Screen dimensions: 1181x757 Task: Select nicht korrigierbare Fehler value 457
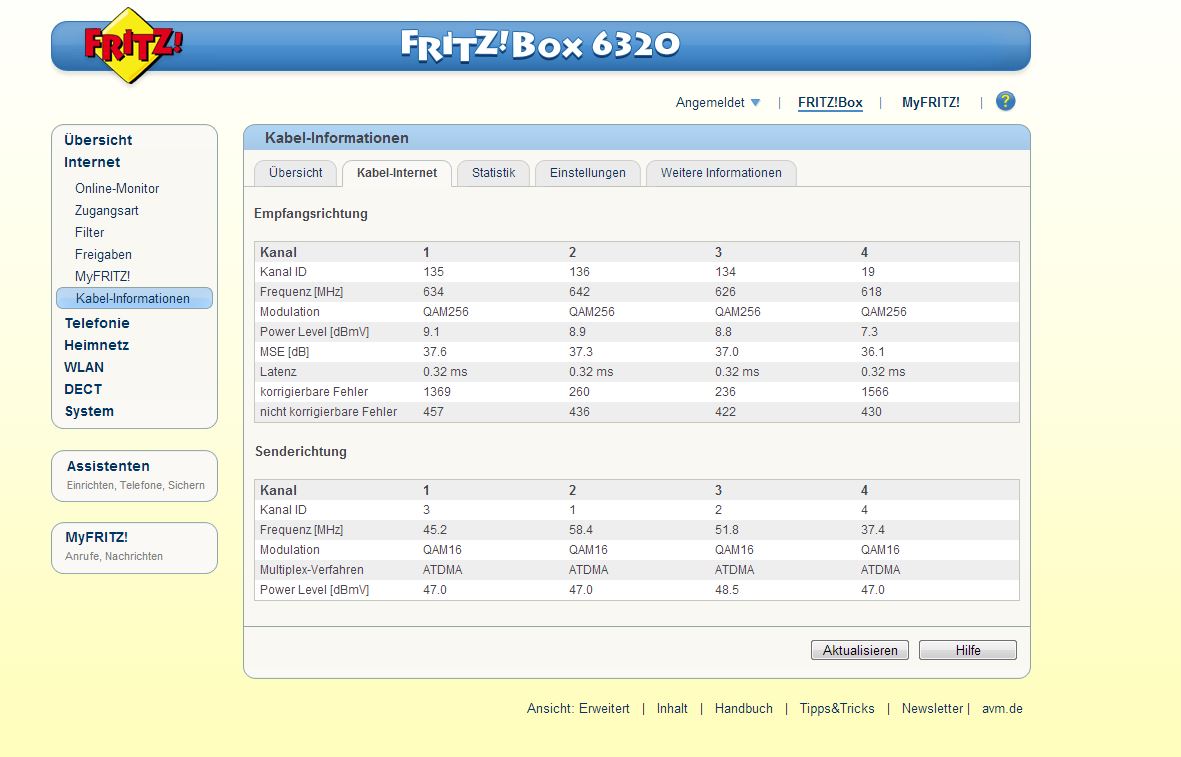point(433,412)
